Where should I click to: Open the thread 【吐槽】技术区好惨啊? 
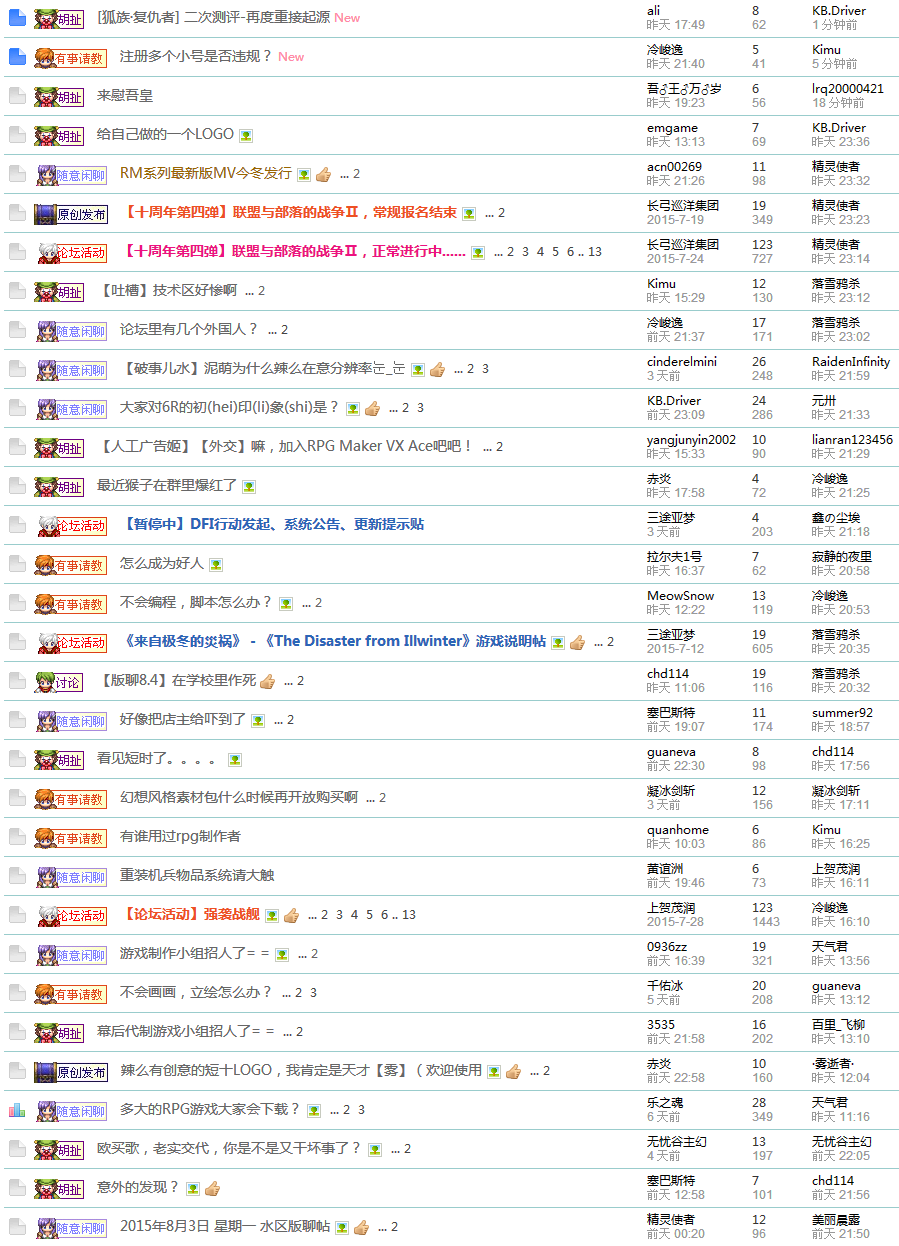[167, 291]
